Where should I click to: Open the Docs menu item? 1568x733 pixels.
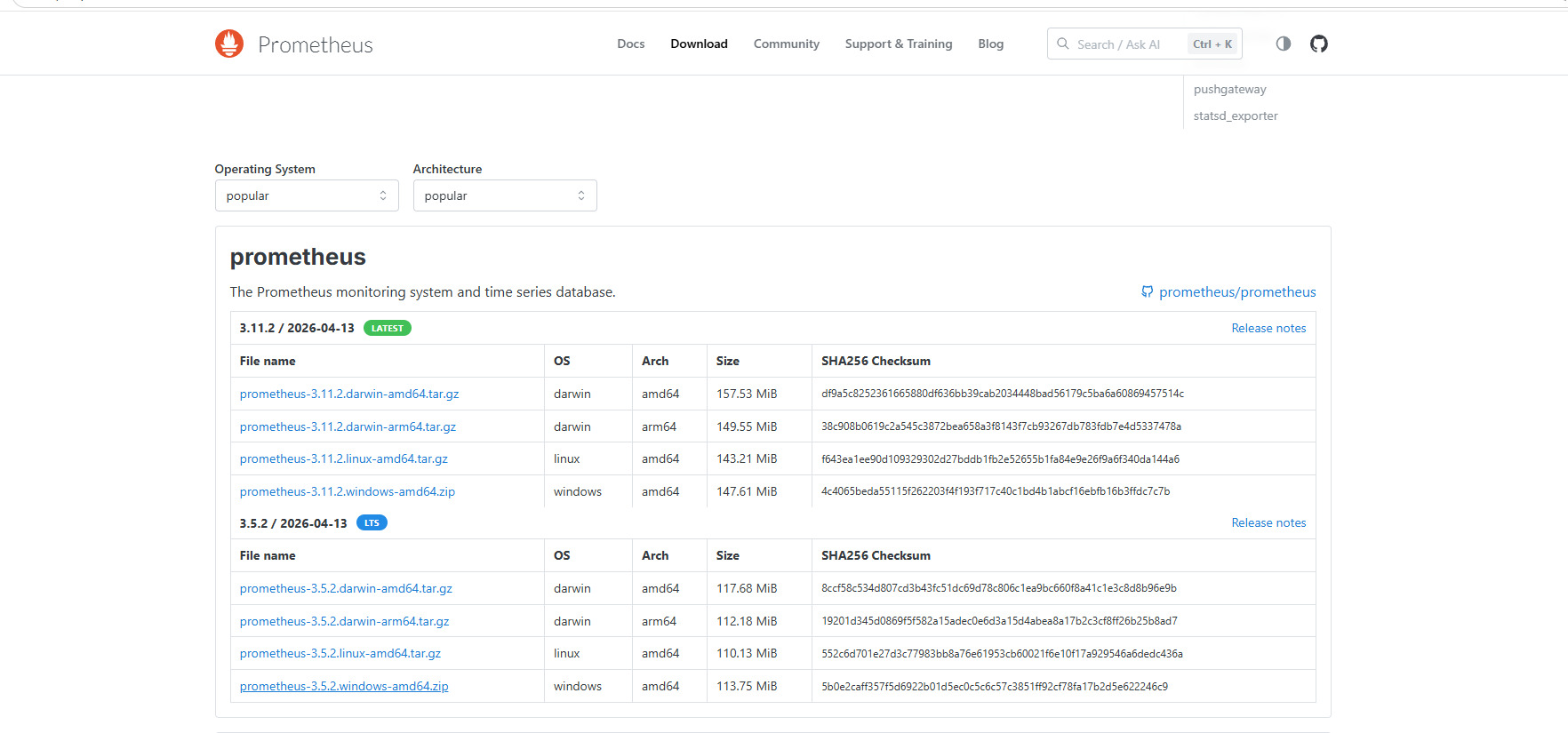(631, 44)
